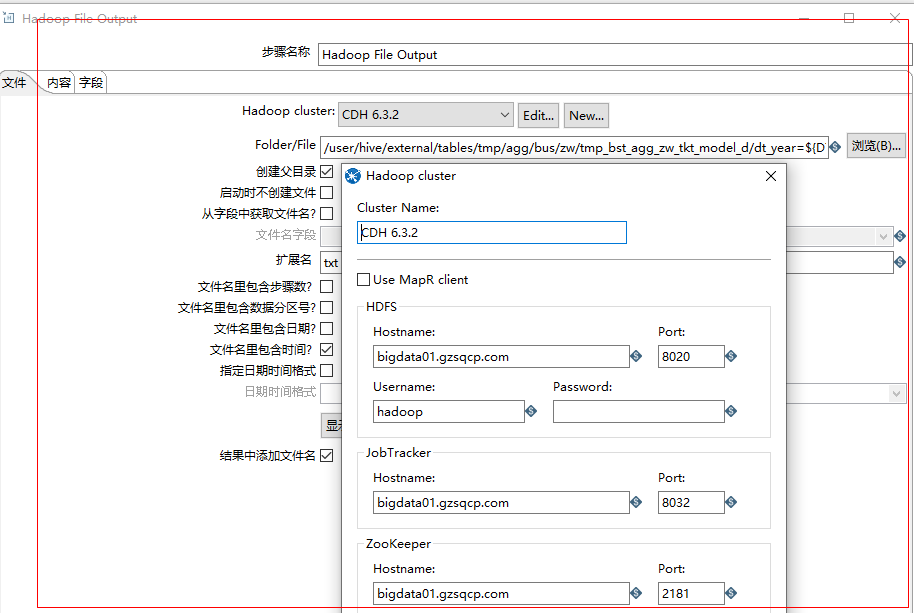Toggle 结果中添加文件名 checkbox
This screenshot has width=914, height=613.
pyautogui.click(x=327, y=456)
